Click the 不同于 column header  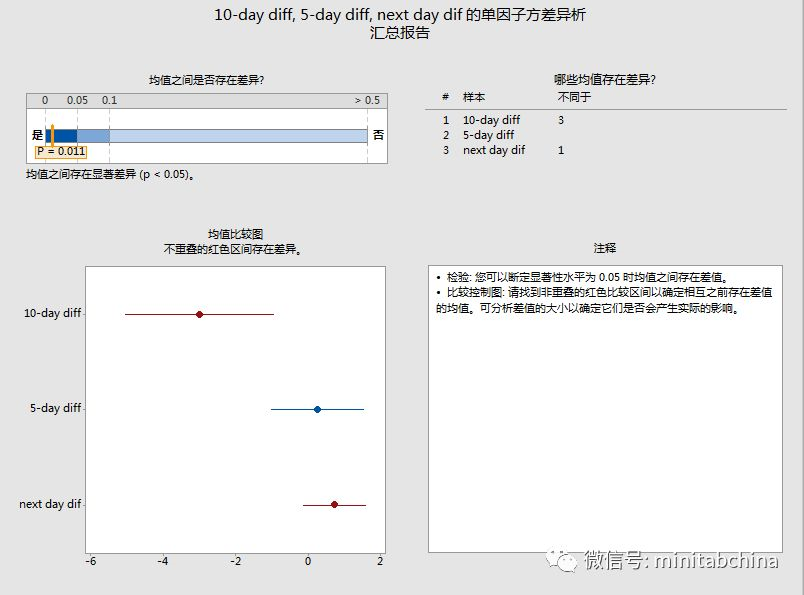pyautogui.click(x=574, y=97)
